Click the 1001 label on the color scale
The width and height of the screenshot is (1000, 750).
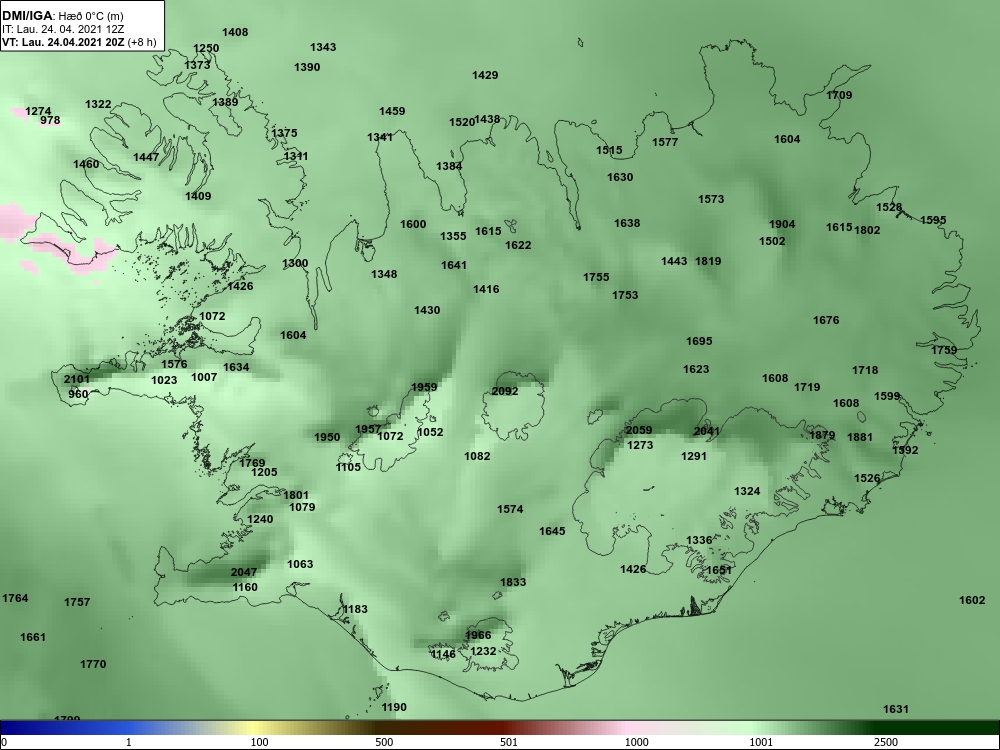point(761,742)
